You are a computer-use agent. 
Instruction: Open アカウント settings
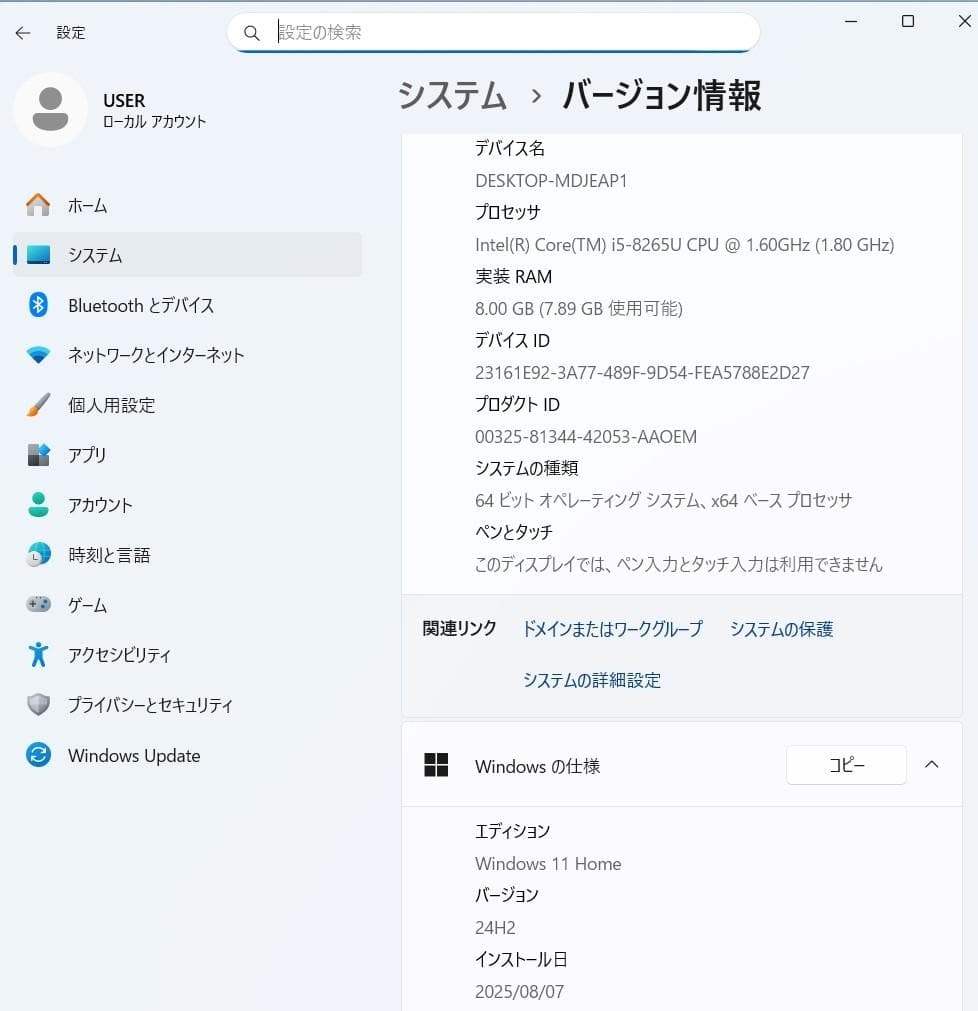(x=100, y=505)
